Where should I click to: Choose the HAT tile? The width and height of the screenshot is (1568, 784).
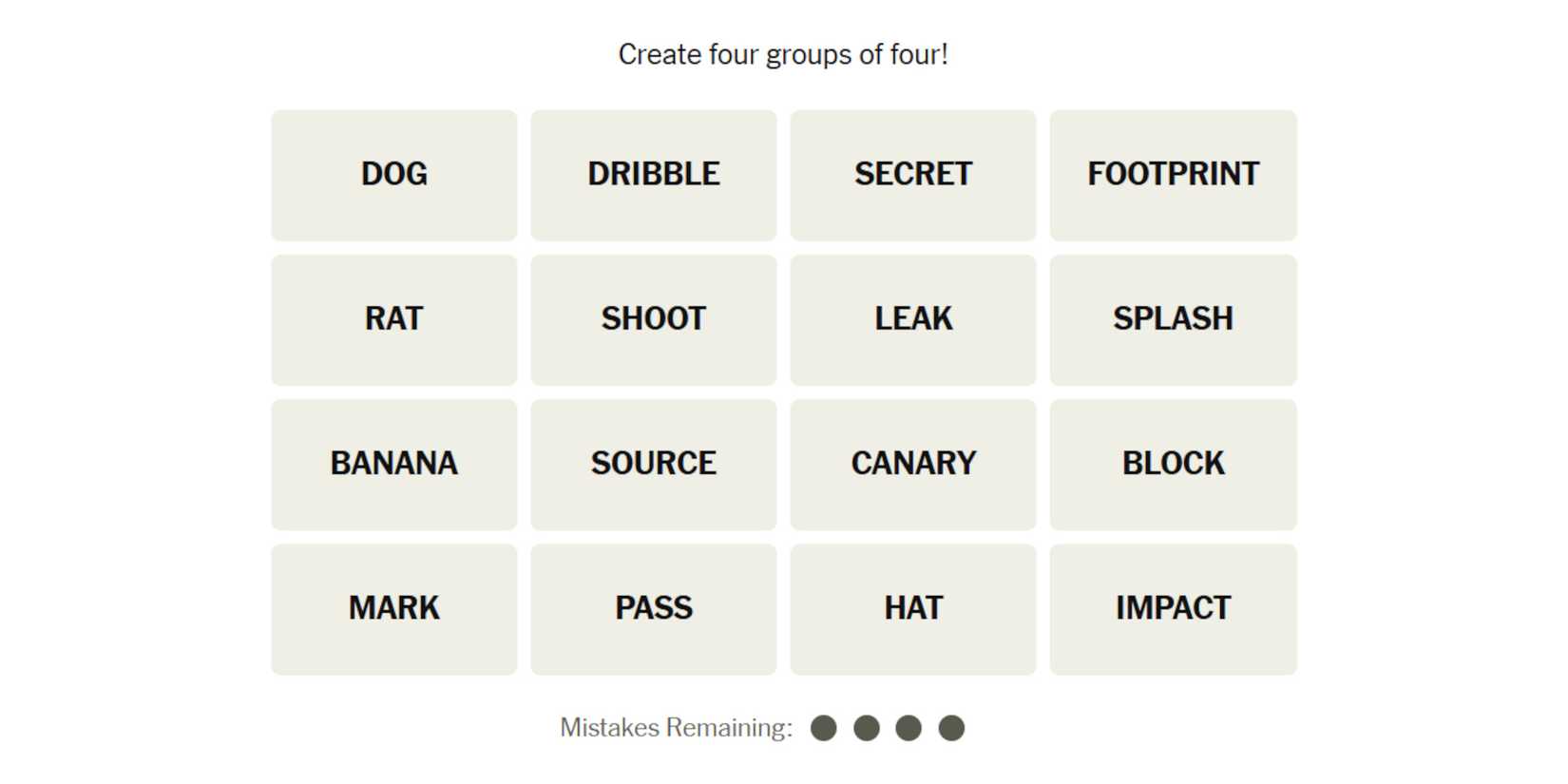coord(912,608)
